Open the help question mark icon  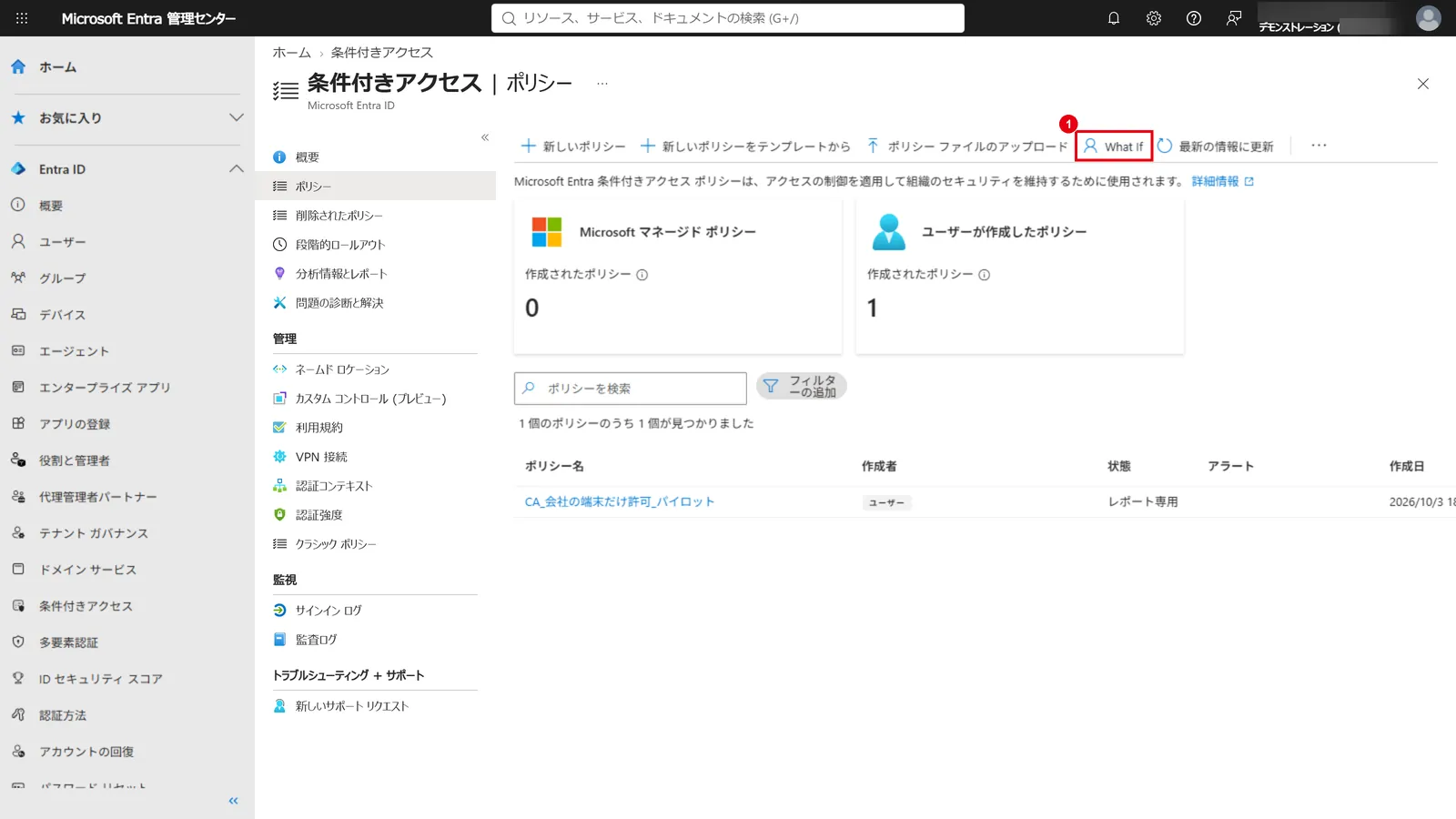[1194, 18]
